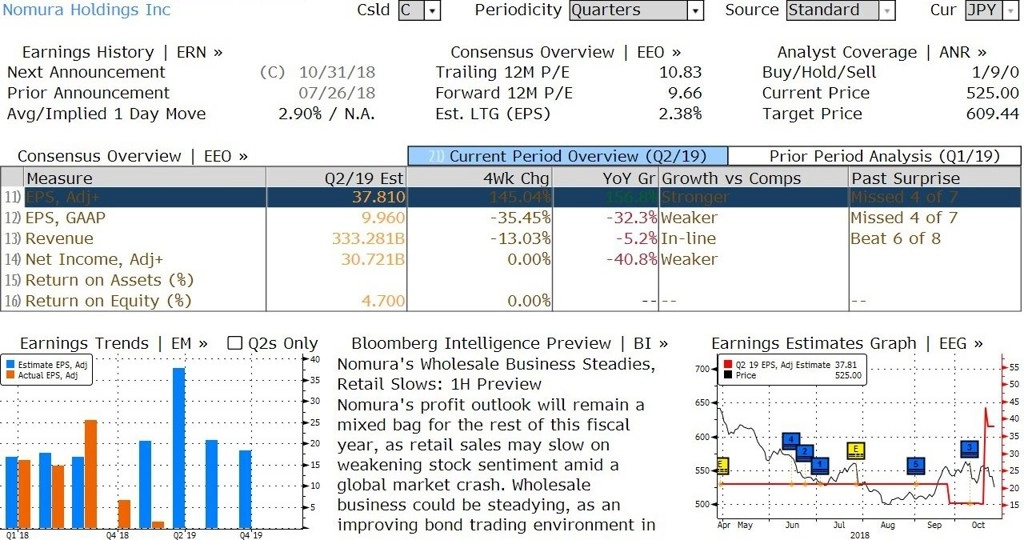The image size is (1024, 540).
Task: Select Return on Assets (%) row label
Action: [x=110, y=281]
